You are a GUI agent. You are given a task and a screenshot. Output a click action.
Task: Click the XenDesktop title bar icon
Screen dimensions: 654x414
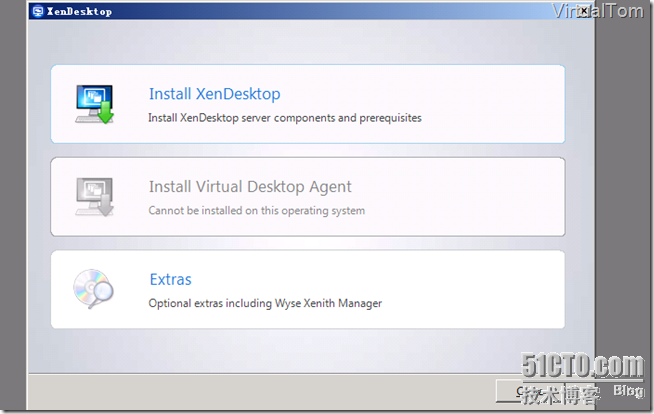pyautogui.click(x=38, y=11)
